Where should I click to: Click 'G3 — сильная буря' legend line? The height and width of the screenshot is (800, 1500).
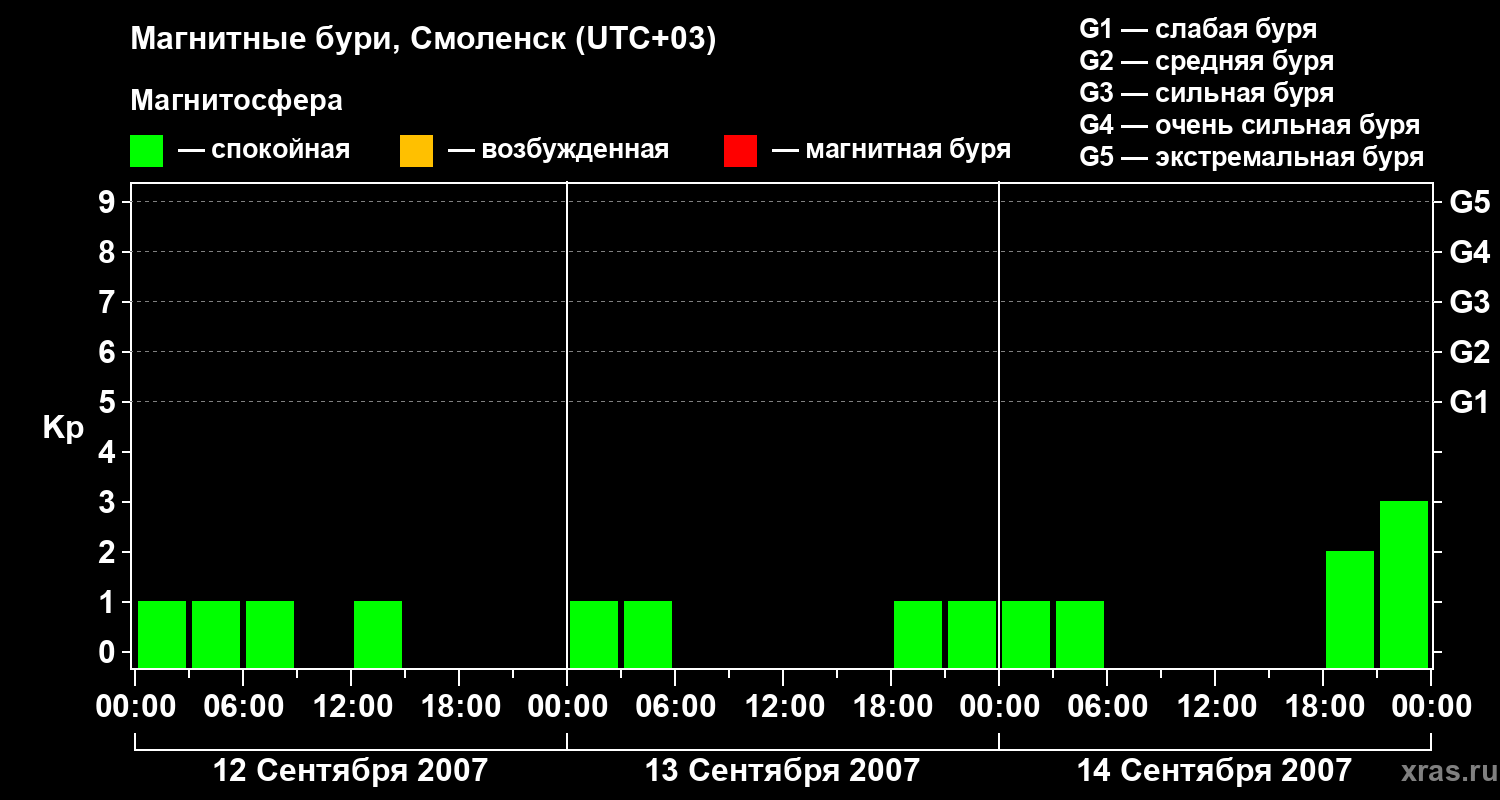[x=1207, y=93]
